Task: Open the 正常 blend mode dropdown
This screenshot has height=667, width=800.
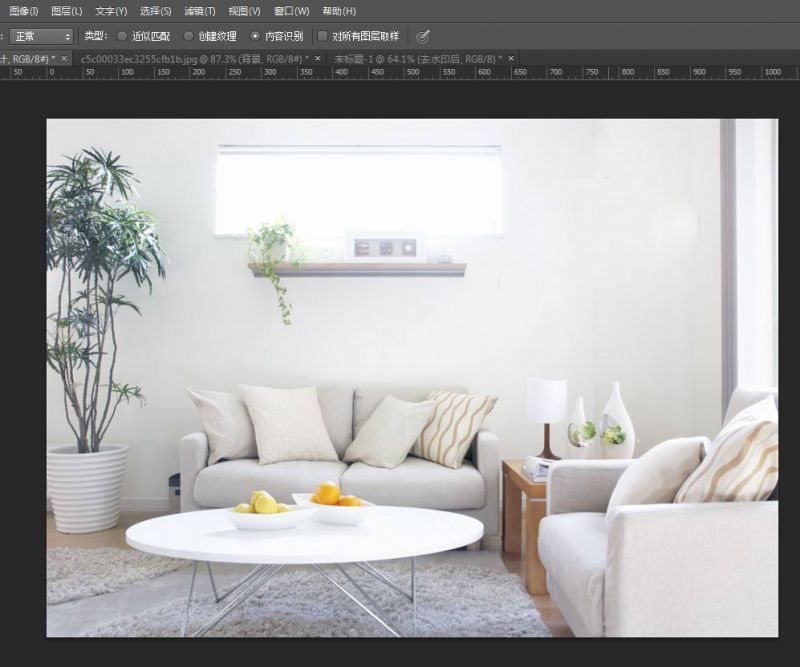Action: [35, 36]
